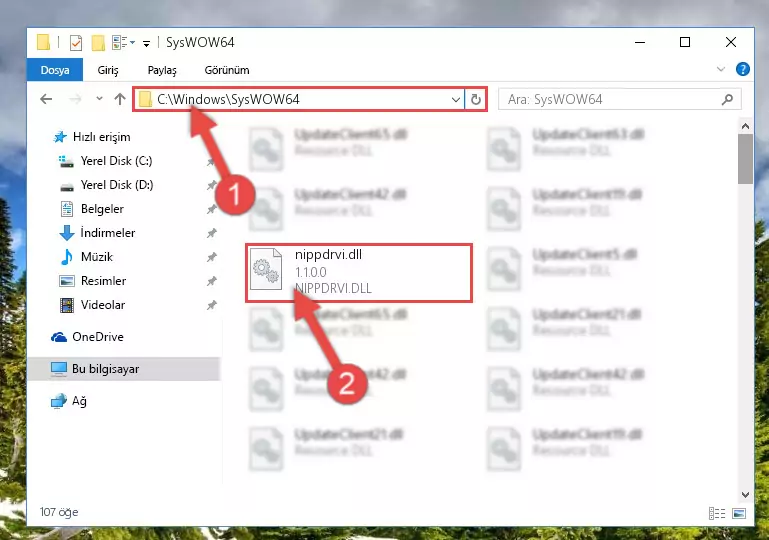Open Videolar folder in sidebar
The width and height of the screenshot is (769, 540).
pyautogui.click(x=92, y=305)
